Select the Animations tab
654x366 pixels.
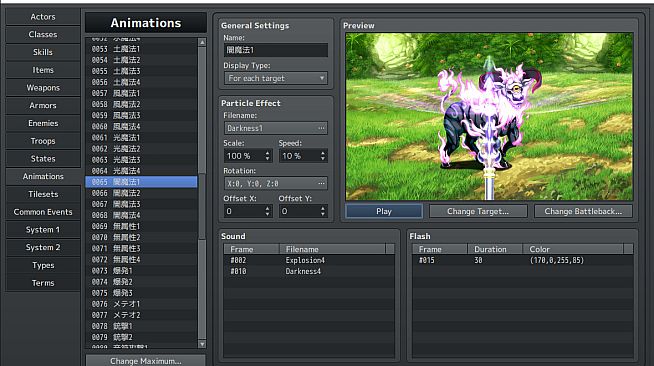43,176
